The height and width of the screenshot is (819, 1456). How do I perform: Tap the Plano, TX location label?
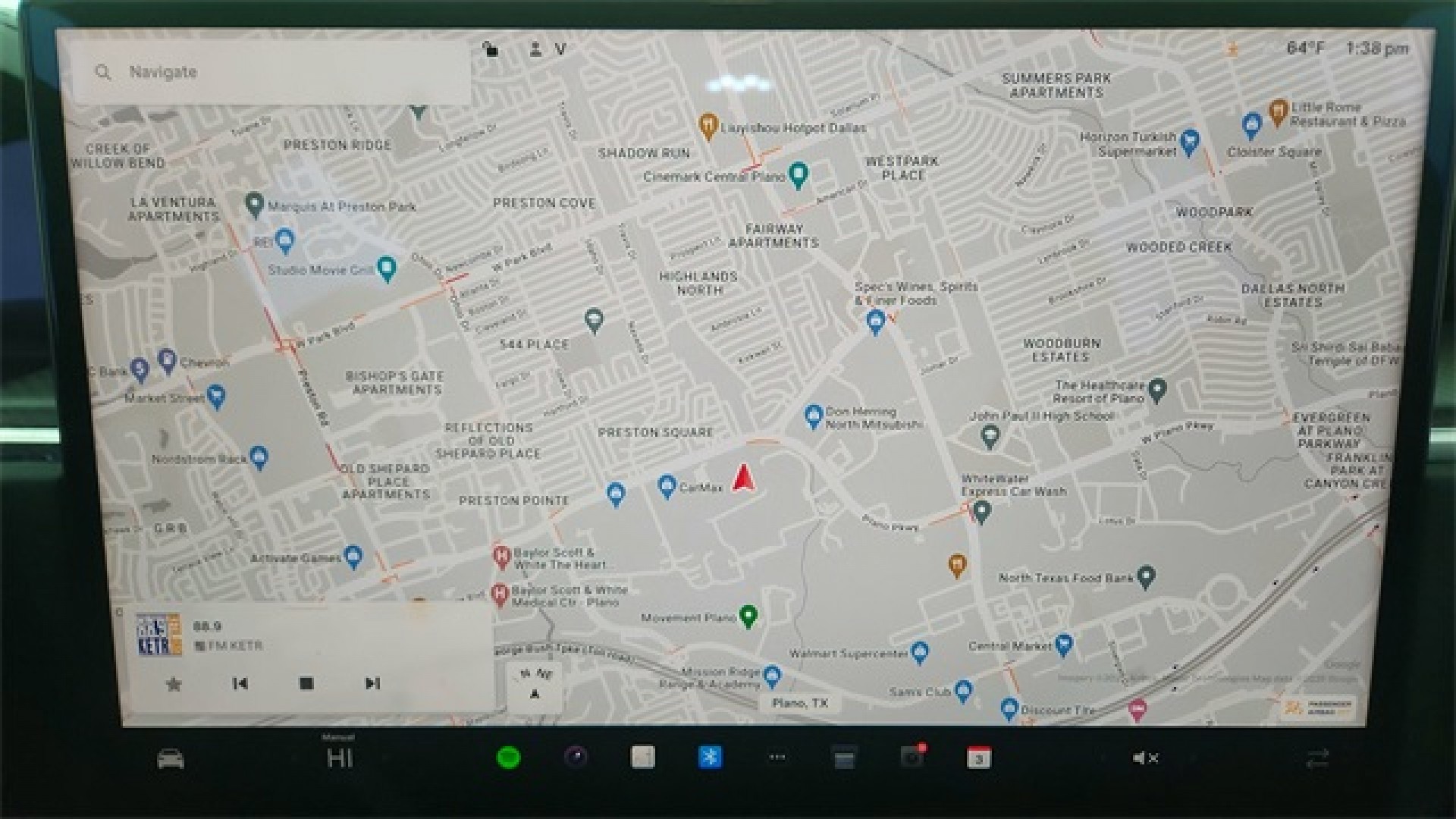pos(800,703)
